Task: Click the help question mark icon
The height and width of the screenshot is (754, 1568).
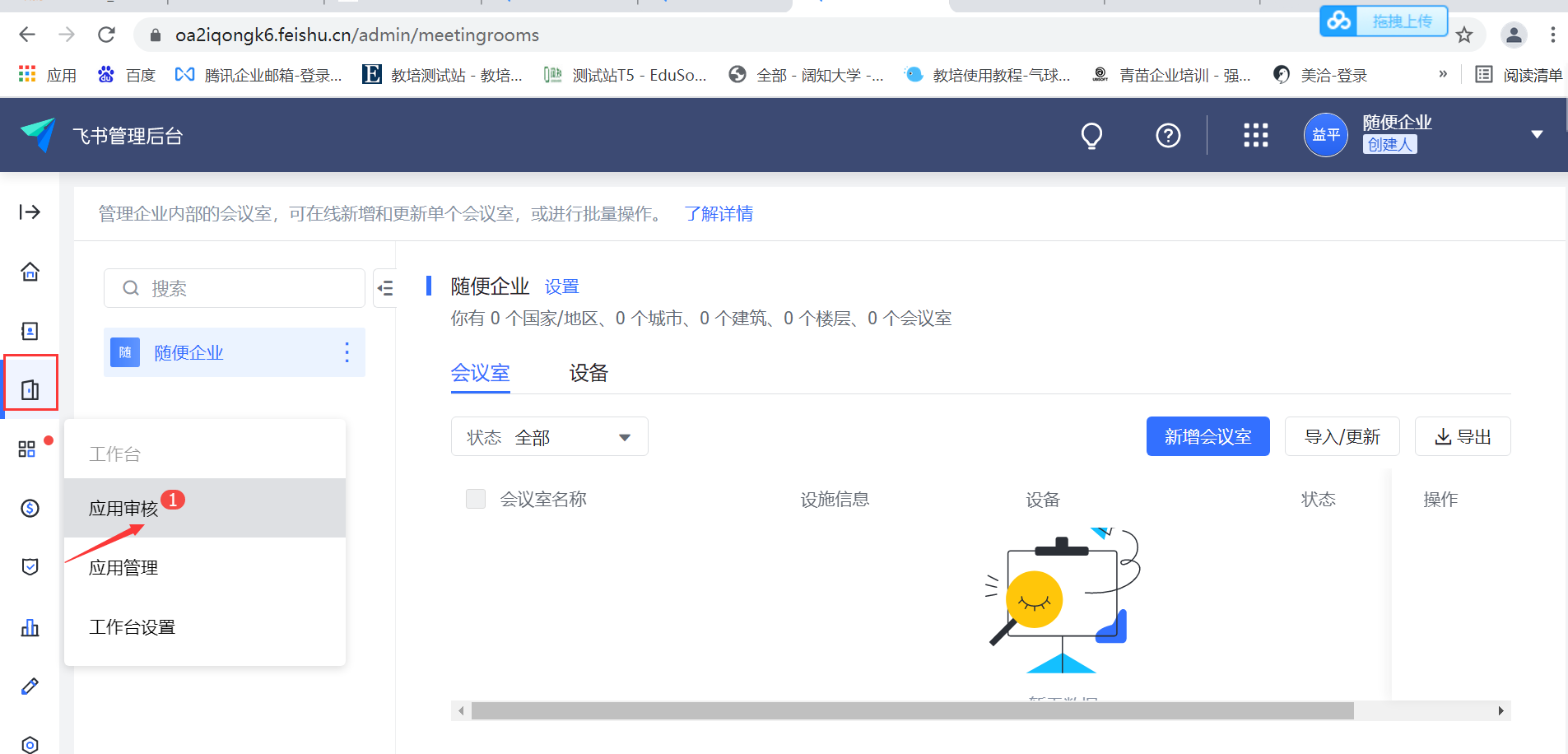Action: [x=1167, y=135]
